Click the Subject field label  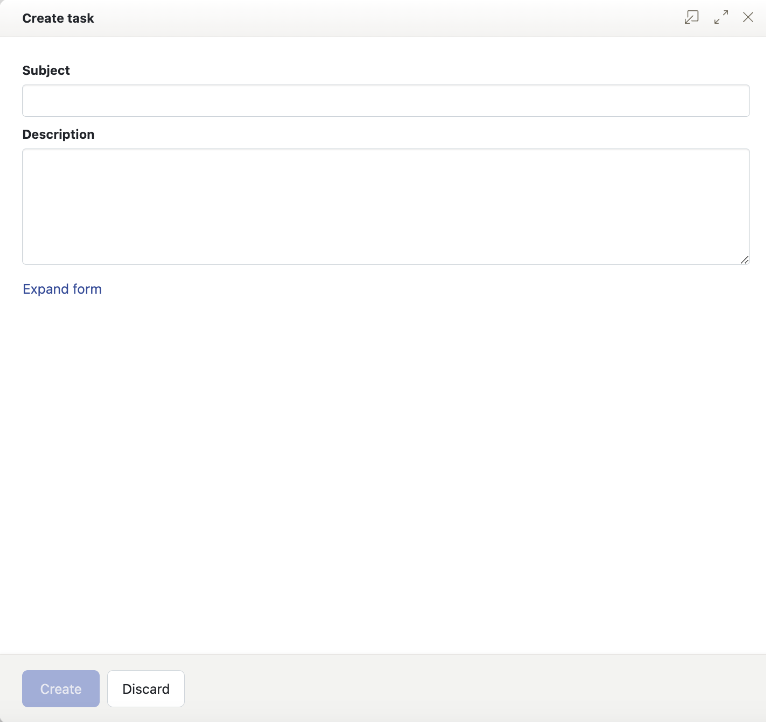[x=46, y=71]
